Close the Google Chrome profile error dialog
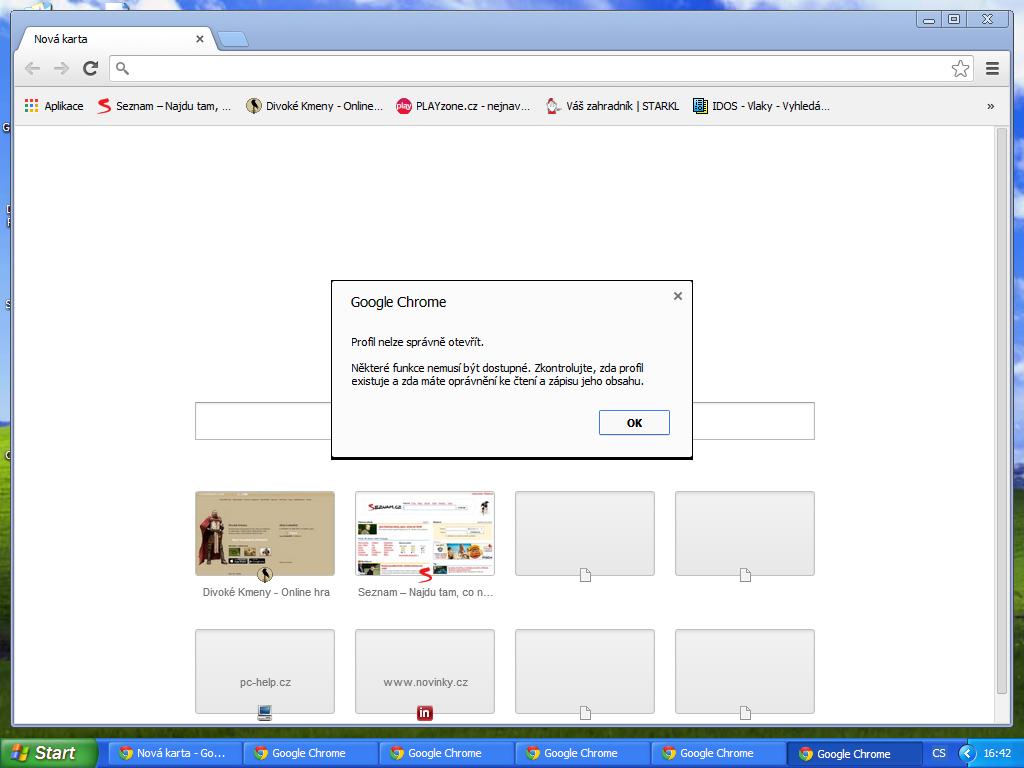Viewport: 1024px width, 768px height. [678, 296]
